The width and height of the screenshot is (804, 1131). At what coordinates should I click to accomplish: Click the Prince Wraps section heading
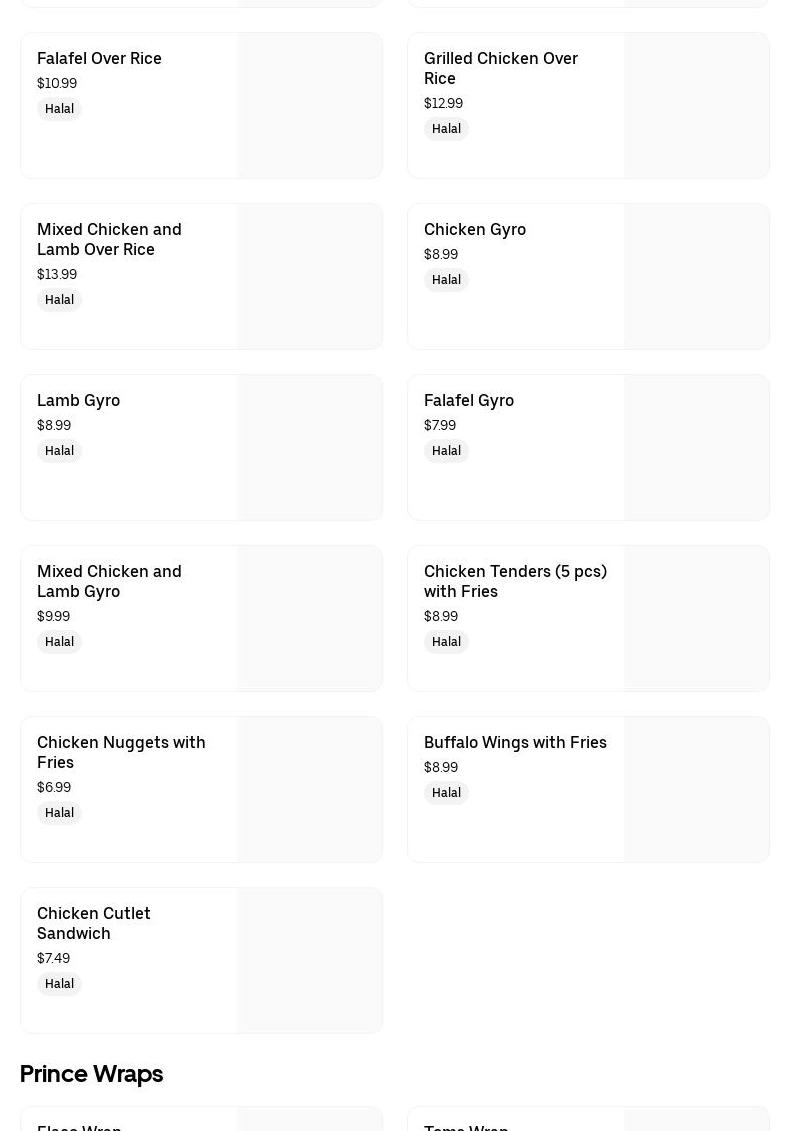click(x=91, y=1074)
